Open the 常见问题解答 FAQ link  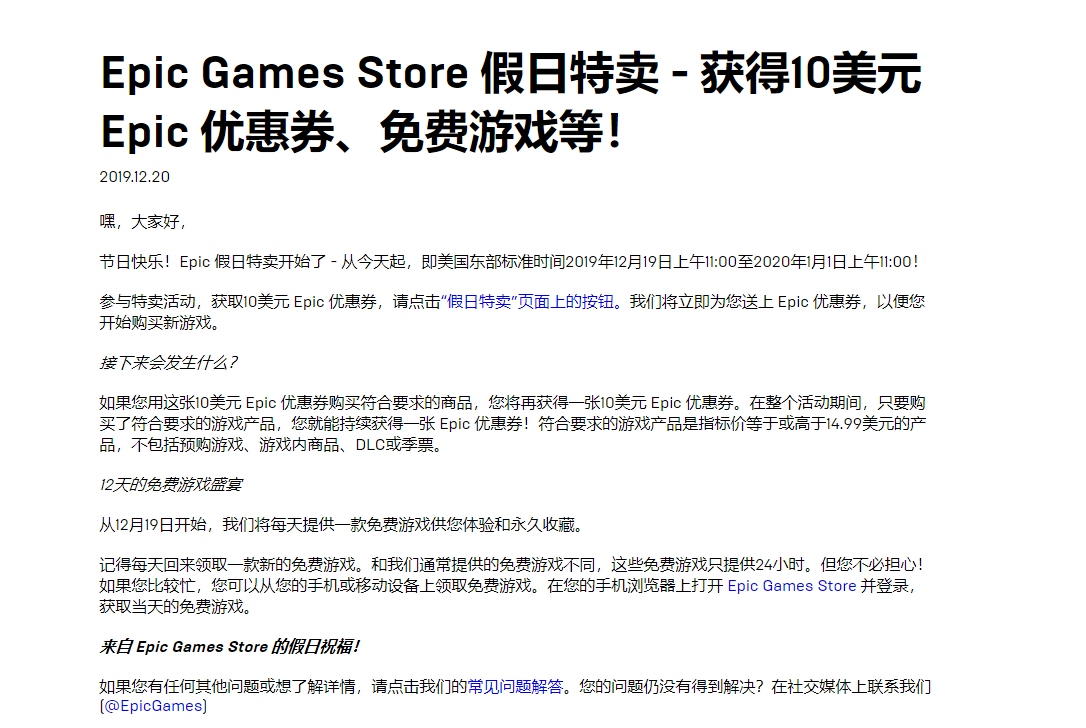click(515, 687)
